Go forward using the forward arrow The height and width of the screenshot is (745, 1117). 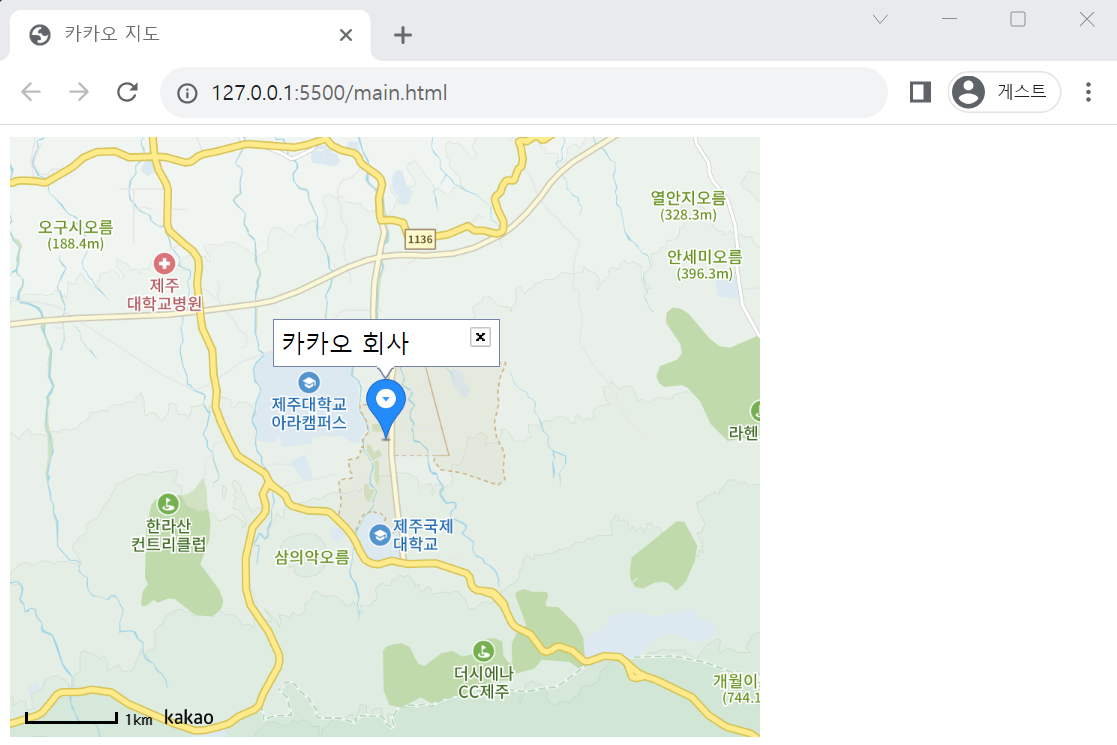point(79,92)
